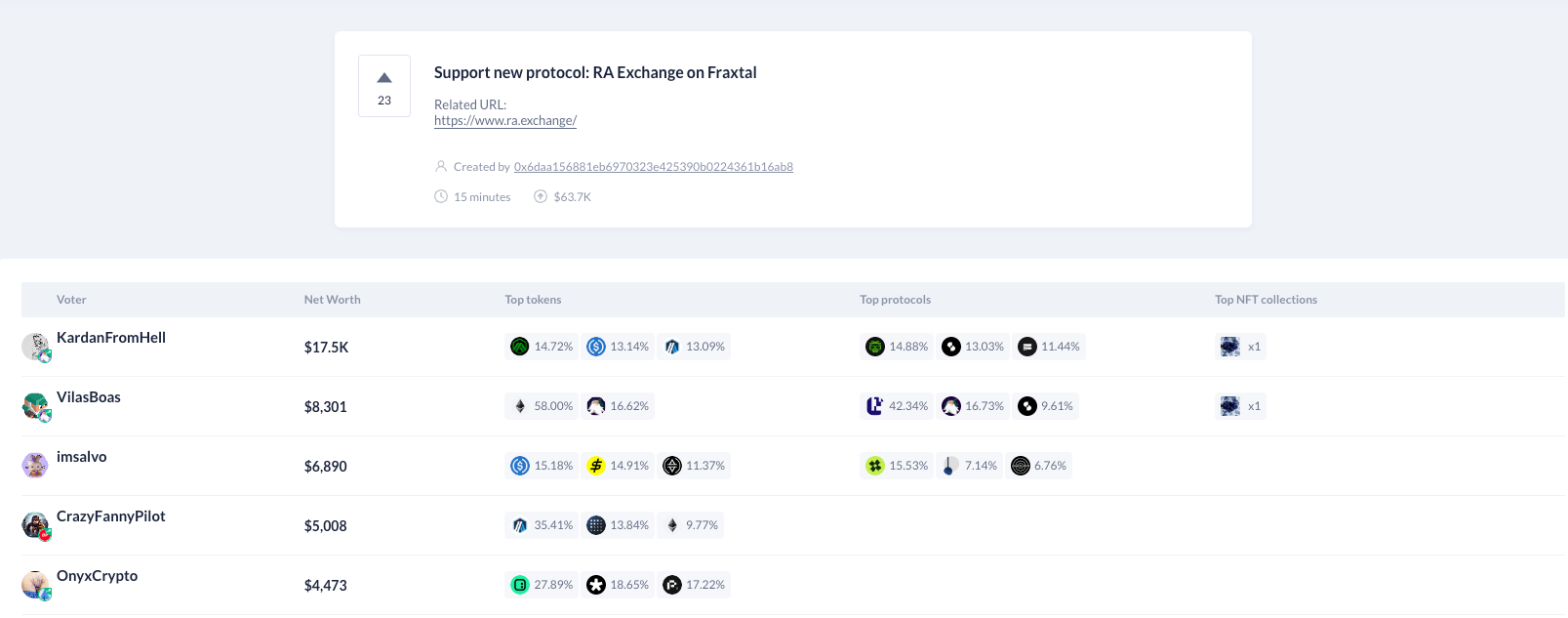Open the imsalvo voter profile
This screenshot has width=1568, height=618.
click(82, 457)
